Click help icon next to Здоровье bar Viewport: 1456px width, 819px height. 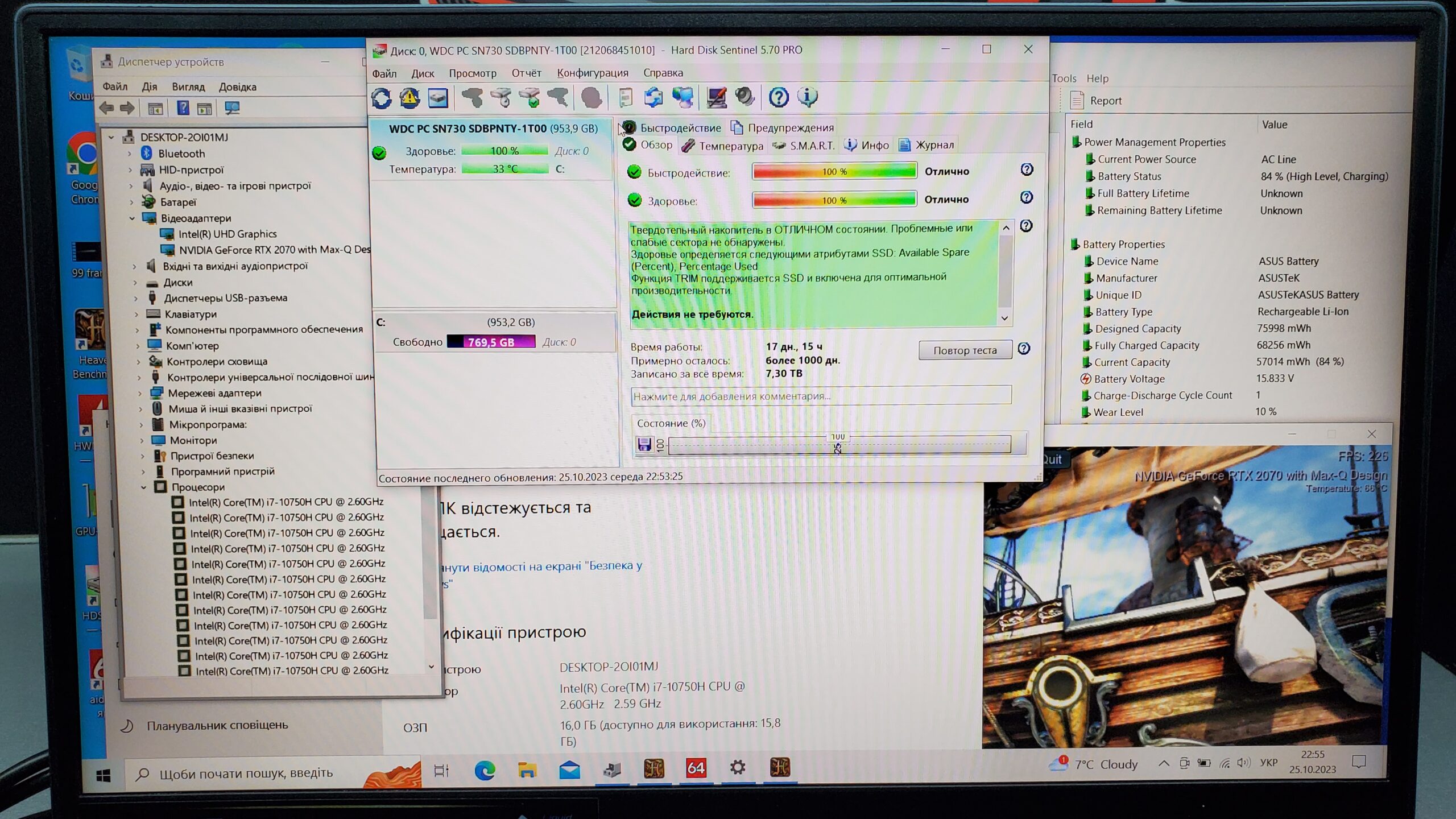tap(1026, 198)
